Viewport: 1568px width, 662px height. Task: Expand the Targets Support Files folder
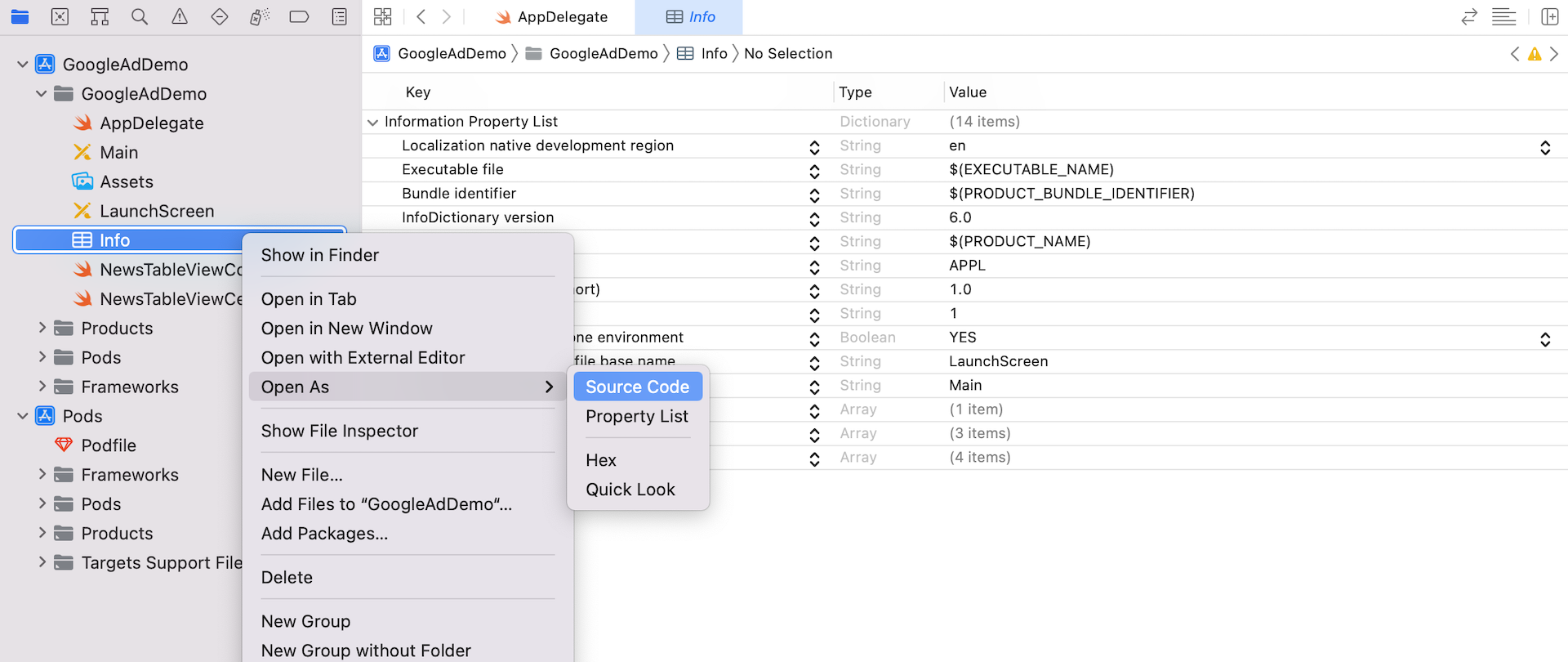pos(42,562)
